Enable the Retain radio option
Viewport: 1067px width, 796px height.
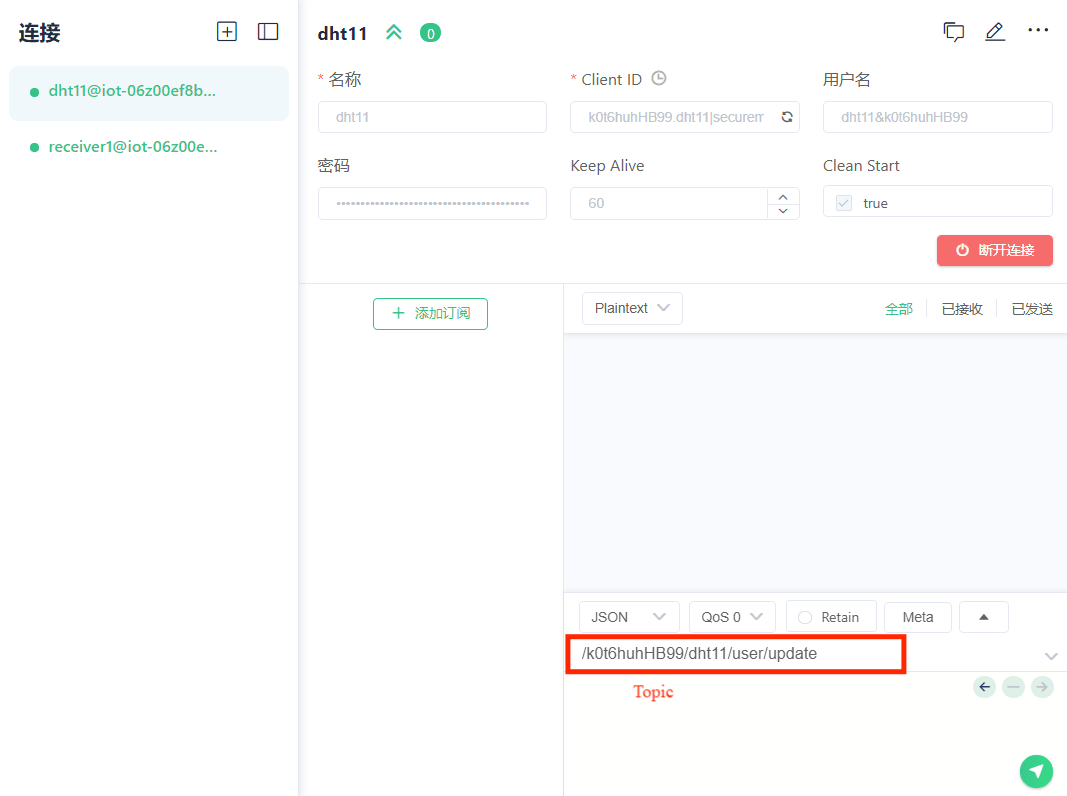tap(805, 617)
